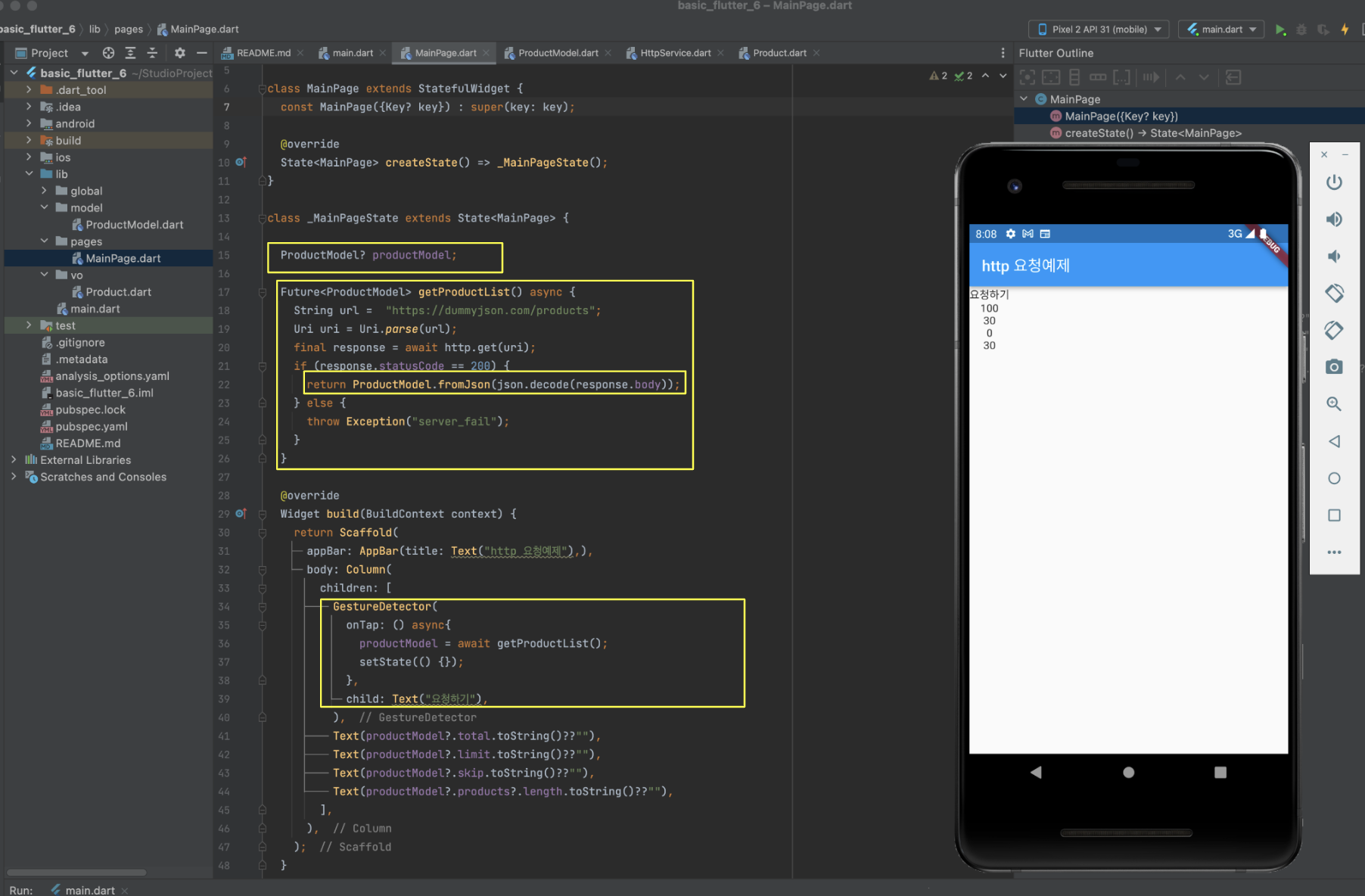1365x896 pixels.
Task: Open ProductModel.dart in project tree
Action: pyautogui.click(x=134, y=225)
